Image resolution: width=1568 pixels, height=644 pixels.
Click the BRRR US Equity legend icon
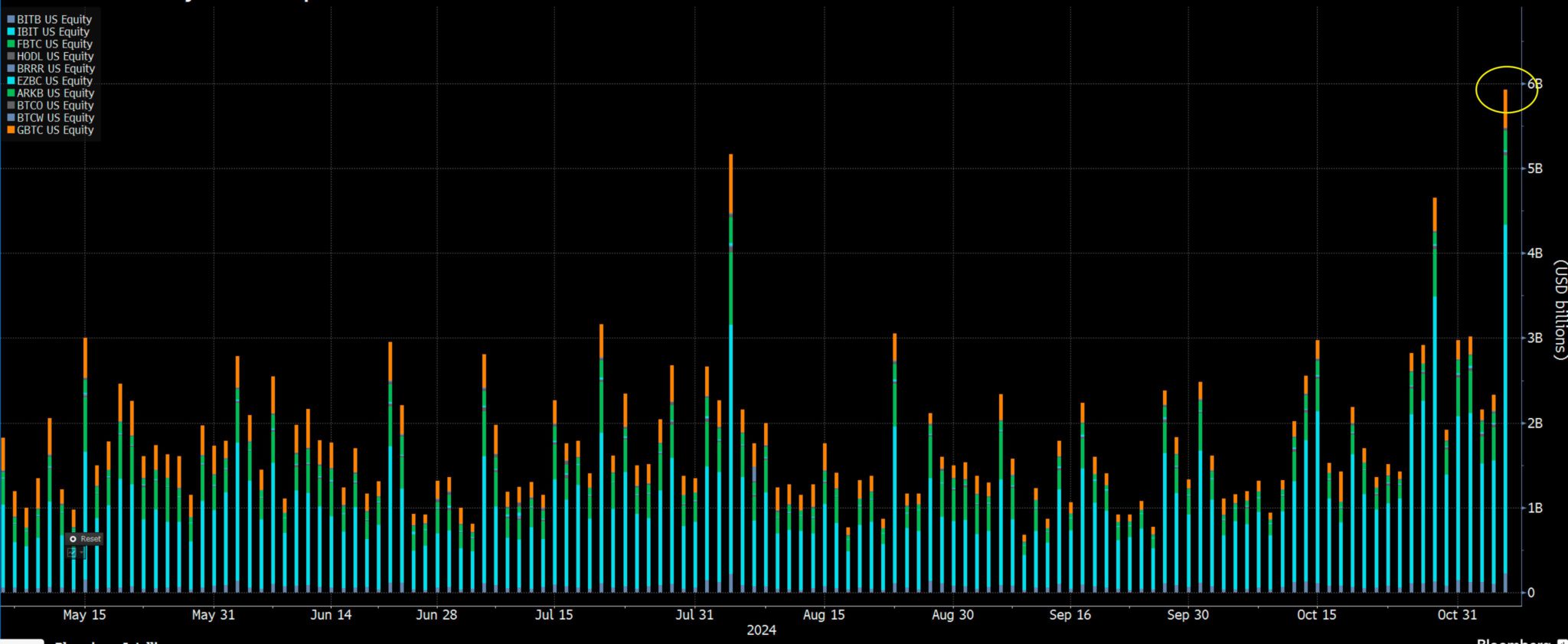pyautogui.click(x=11, y=68)
